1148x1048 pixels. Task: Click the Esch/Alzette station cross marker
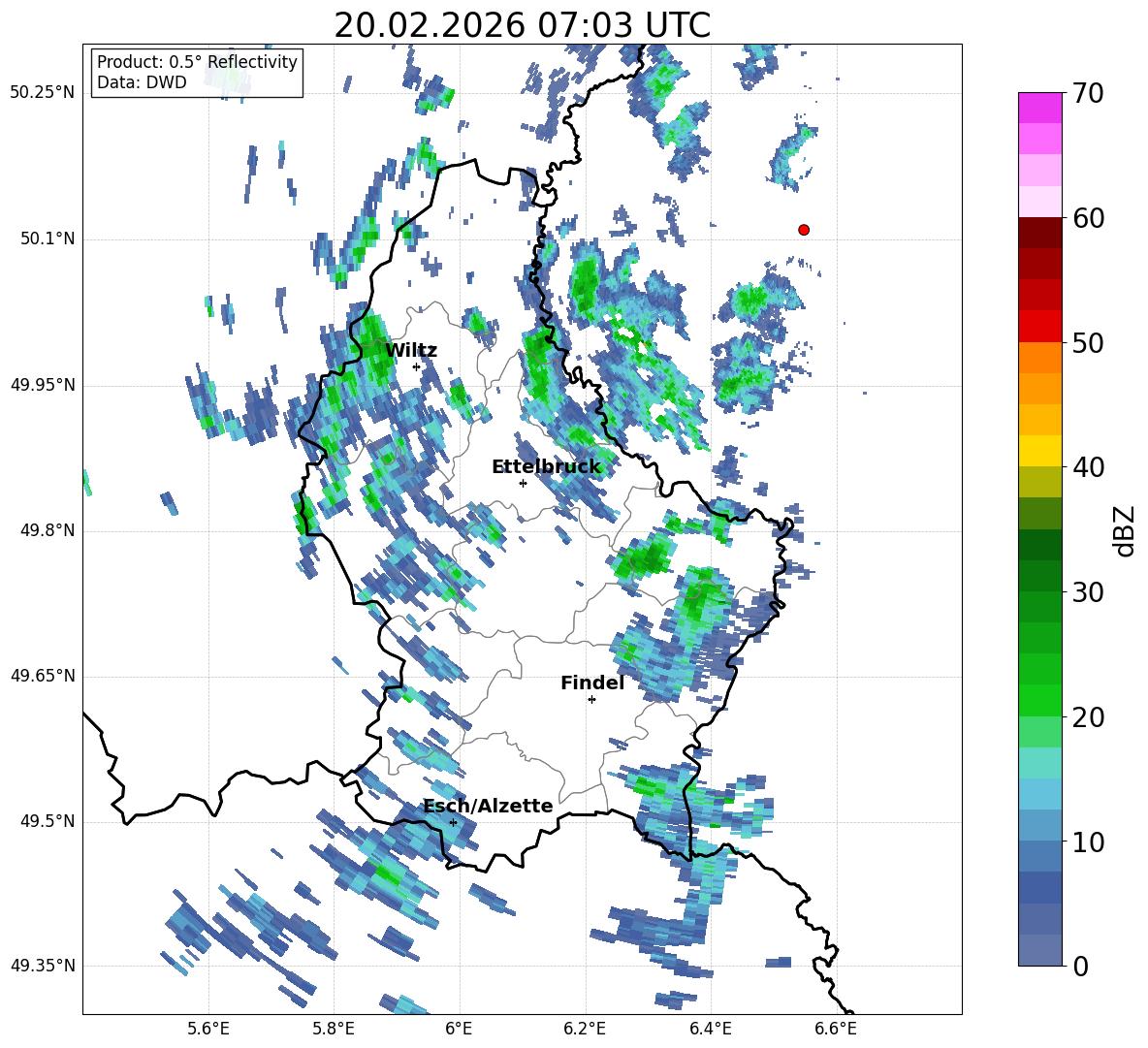tap(453, 822)
